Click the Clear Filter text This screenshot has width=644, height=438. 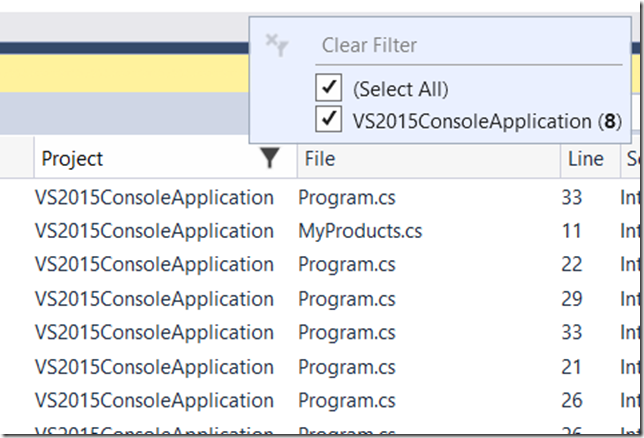[x=369, y=45]
